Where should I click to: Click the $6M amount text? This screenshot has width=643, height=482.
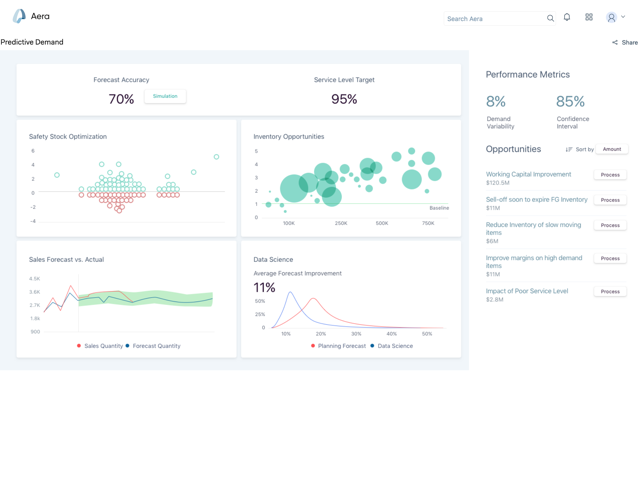point(492,241)
